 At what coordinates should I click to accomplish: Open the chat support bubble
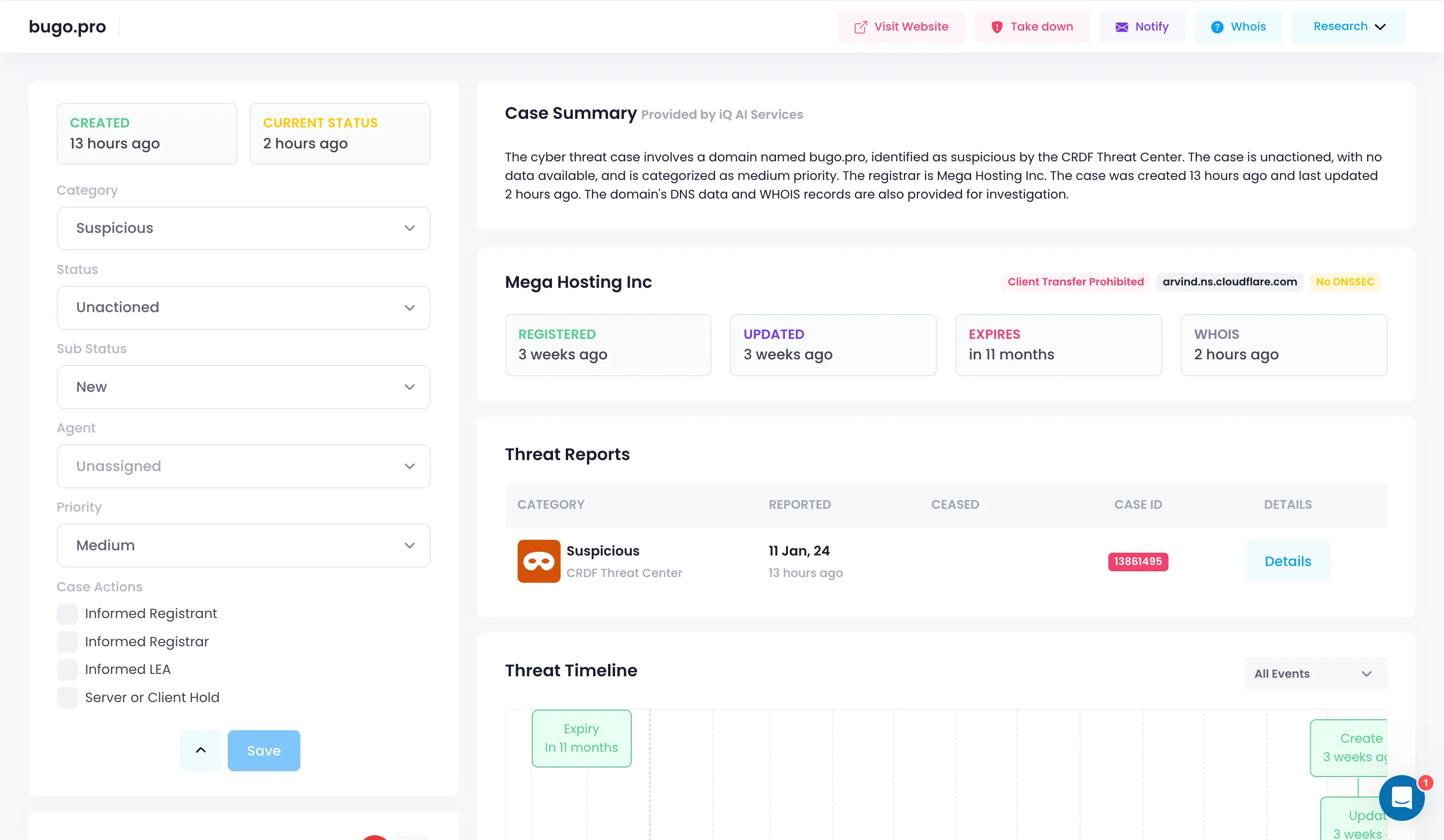(1402, 797)
